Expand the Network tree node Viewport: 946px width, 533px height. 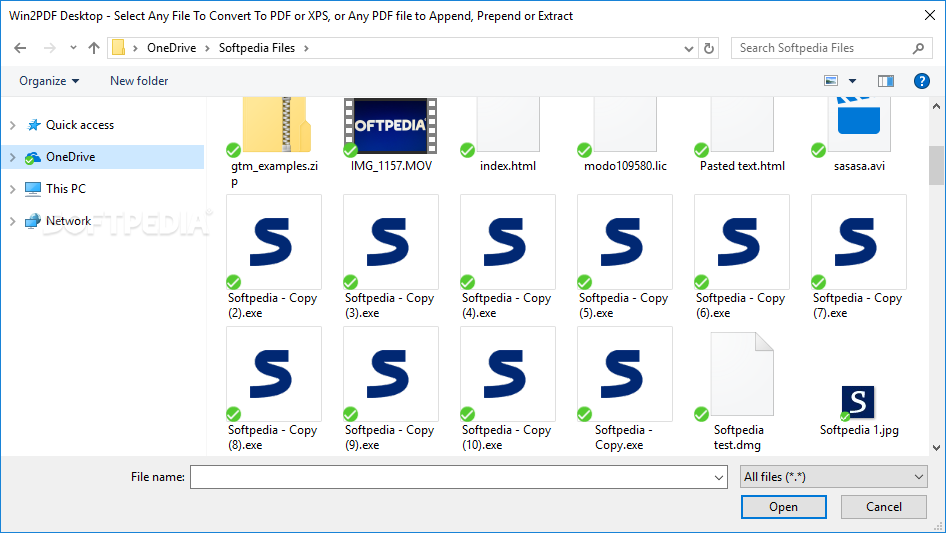[x=13, y=221]
